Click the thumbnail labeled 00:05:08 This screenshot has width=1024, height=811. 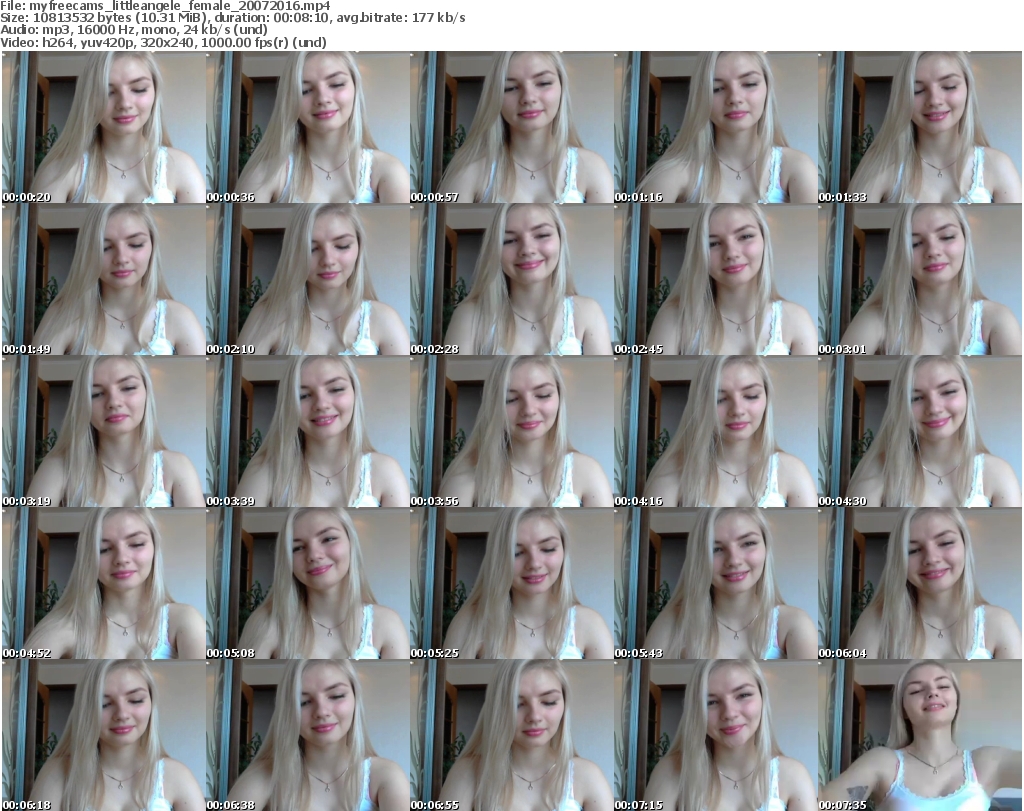pyautogui.click(x=308, y=584)
